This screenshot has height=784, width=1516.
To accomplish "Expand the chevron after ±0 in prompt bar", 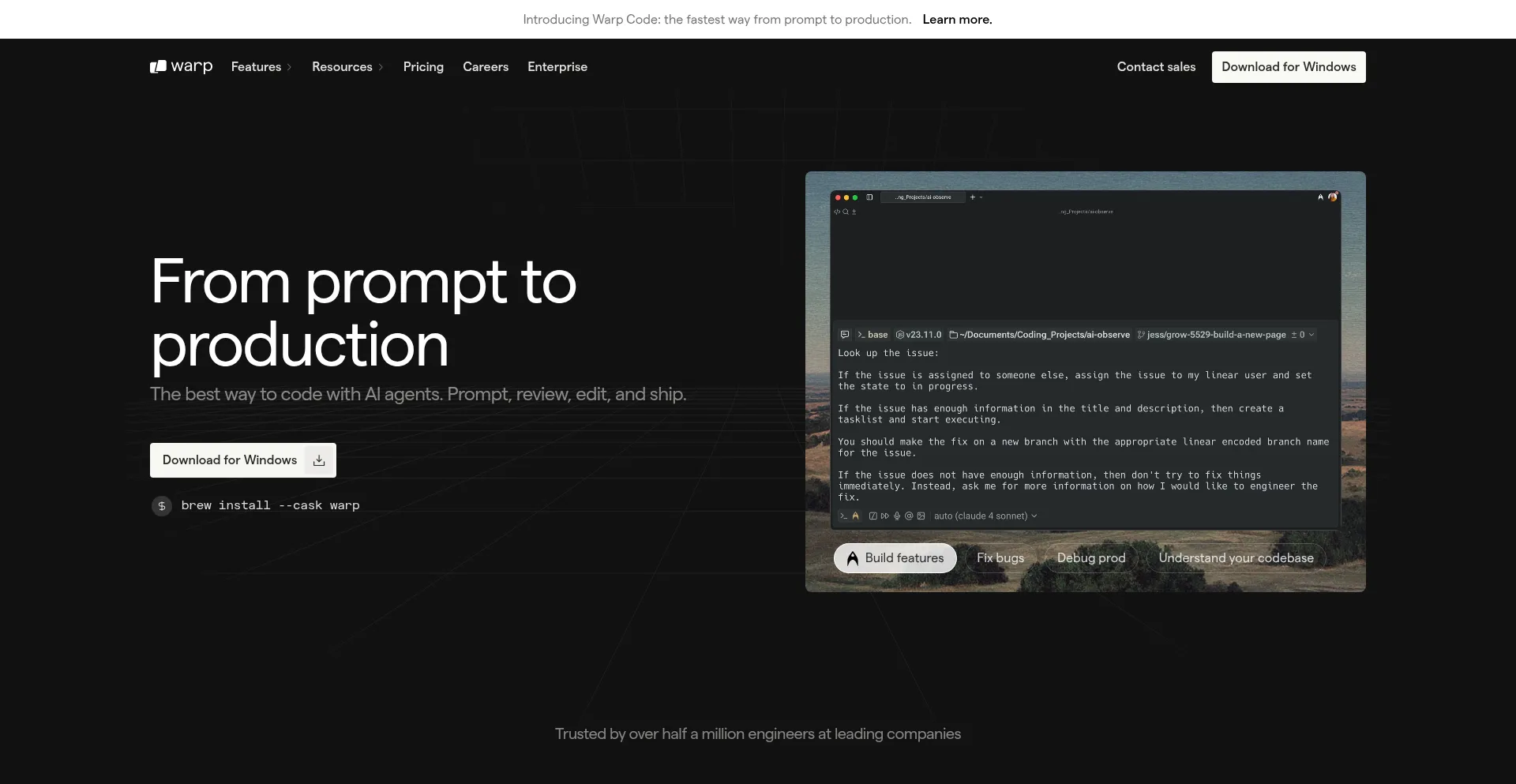I will (x=1311, y=335).
